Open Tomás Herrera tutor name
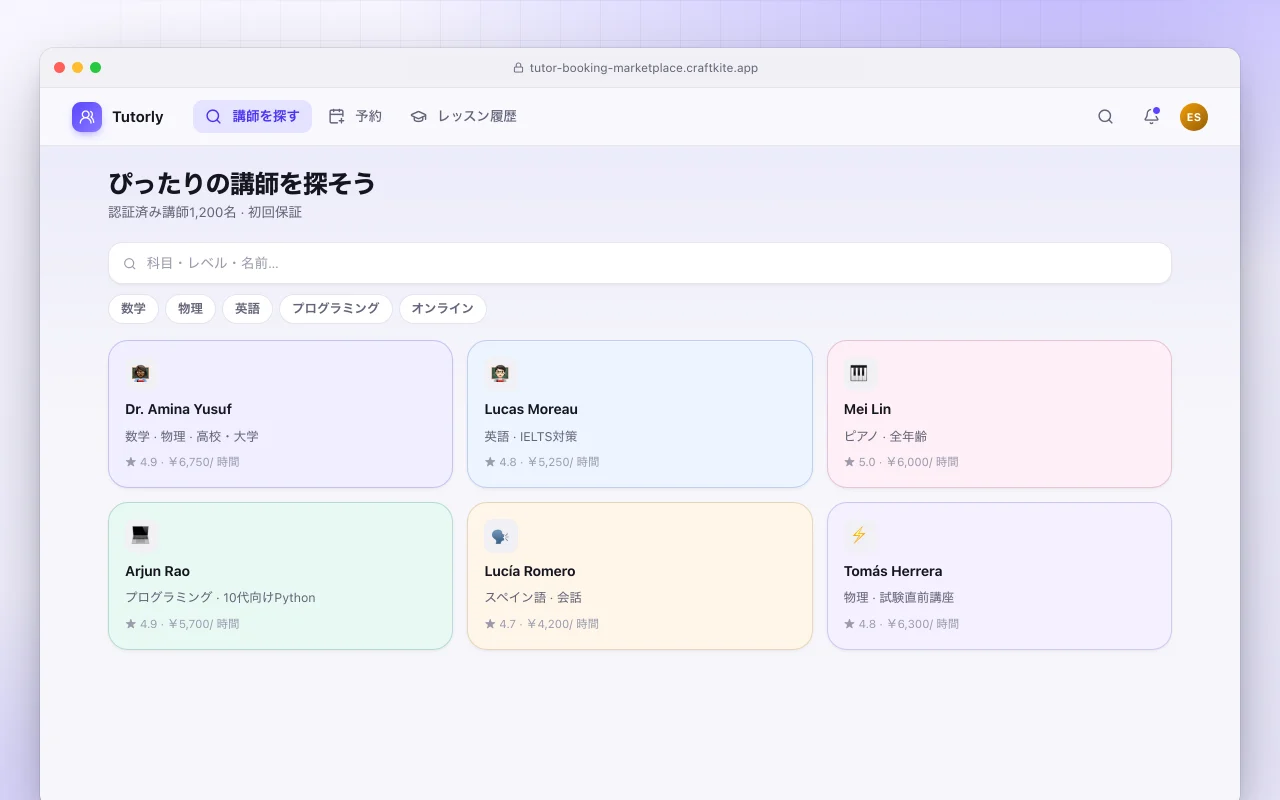 click(893, 571)
